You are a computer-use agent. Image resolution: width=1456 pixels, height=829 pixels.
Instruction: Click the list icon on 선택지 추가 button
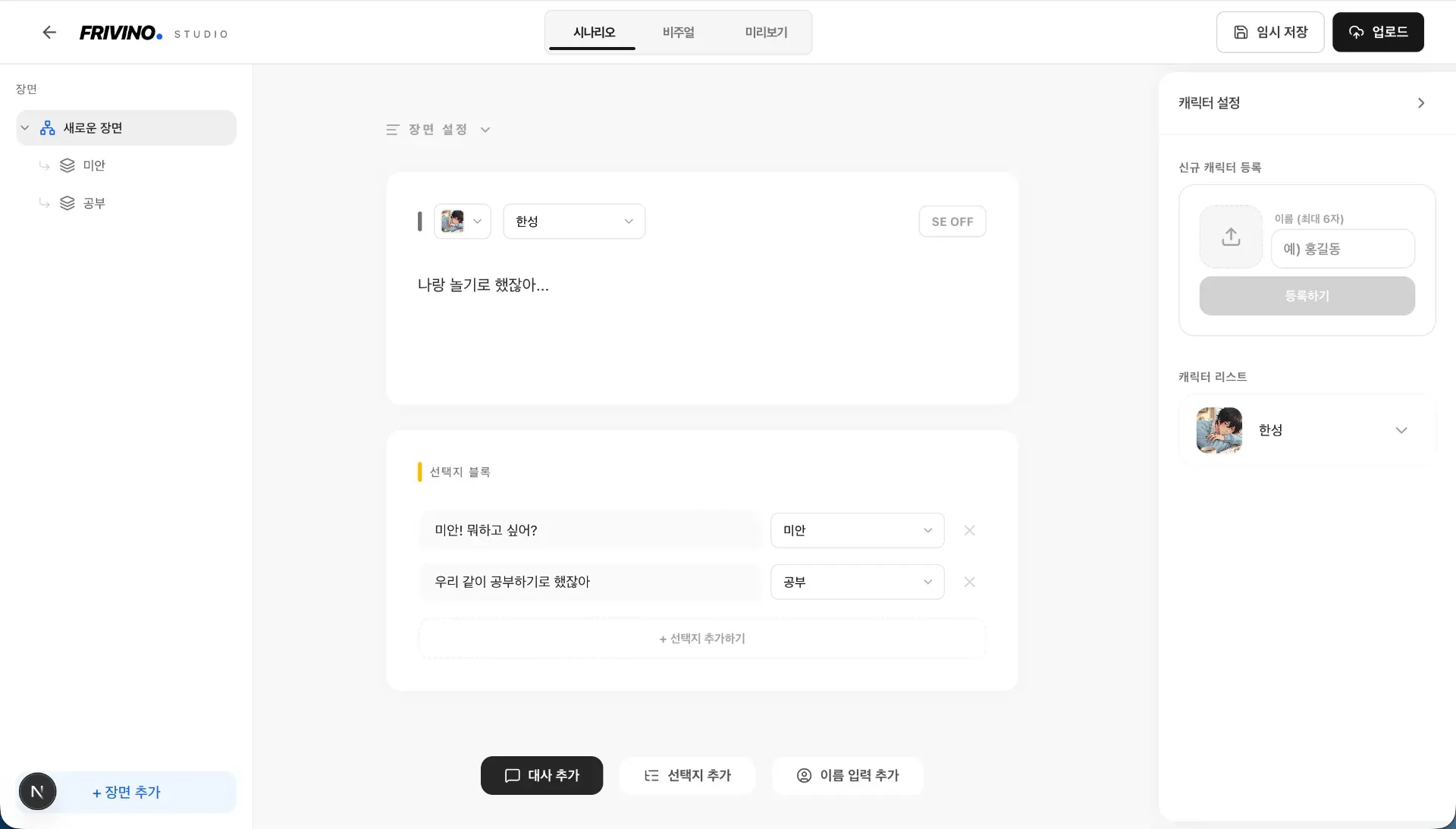tap(651, 775)
